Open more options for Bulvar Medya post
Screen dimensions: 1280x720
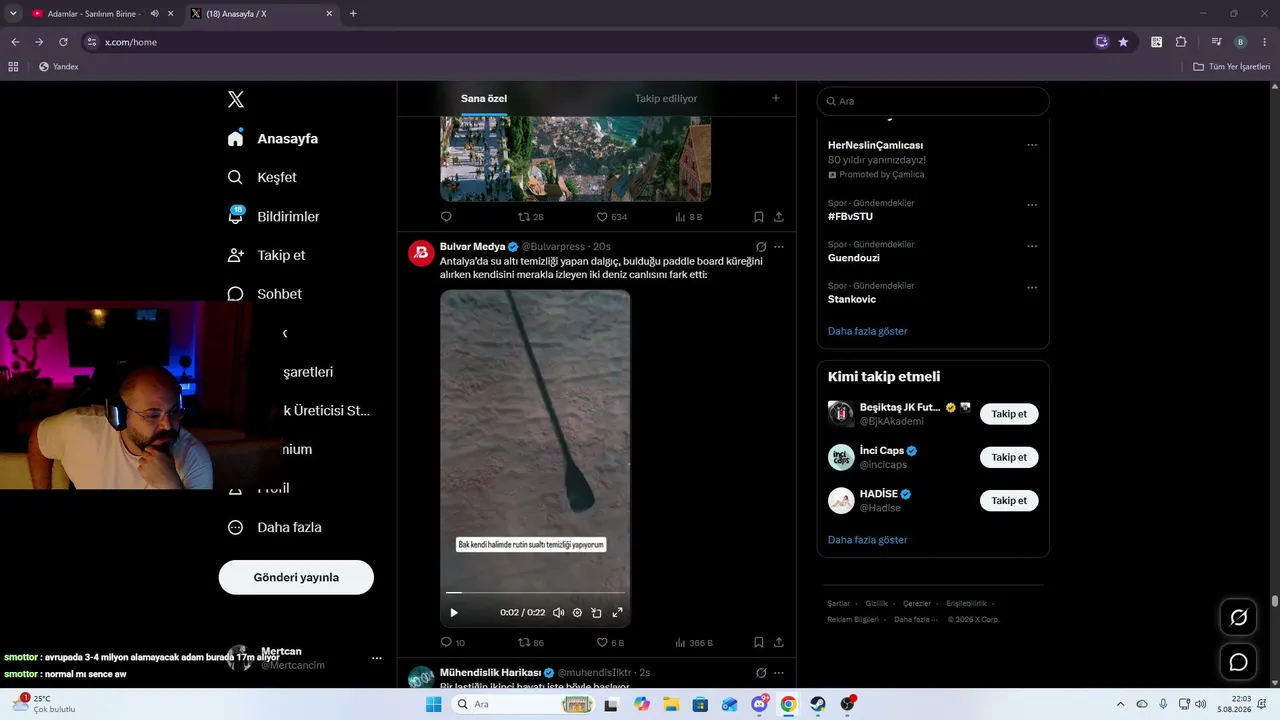point(779,247)
